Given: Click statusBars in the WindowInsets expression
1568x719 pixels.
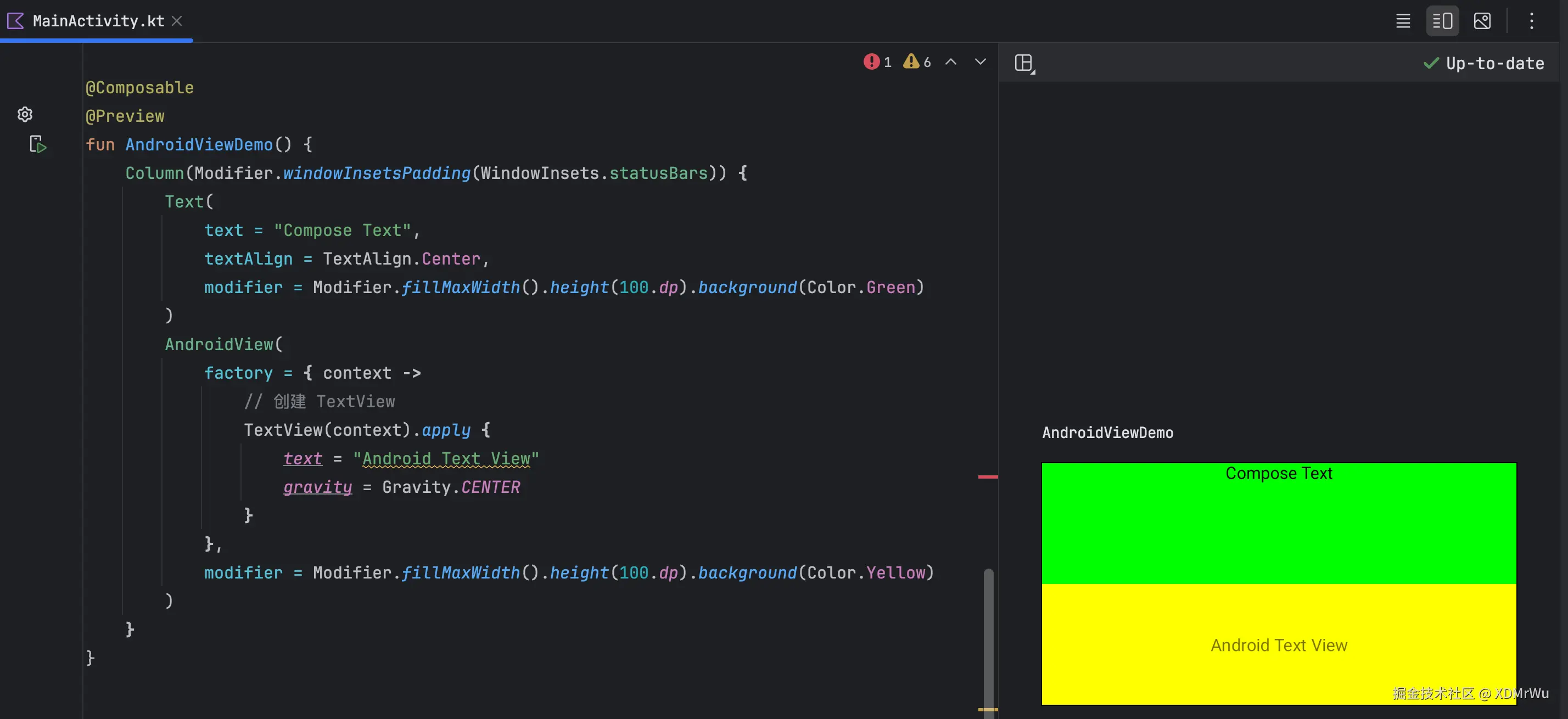Looking at the screenshot, I should pyautogui.click(x=658, y=173).
